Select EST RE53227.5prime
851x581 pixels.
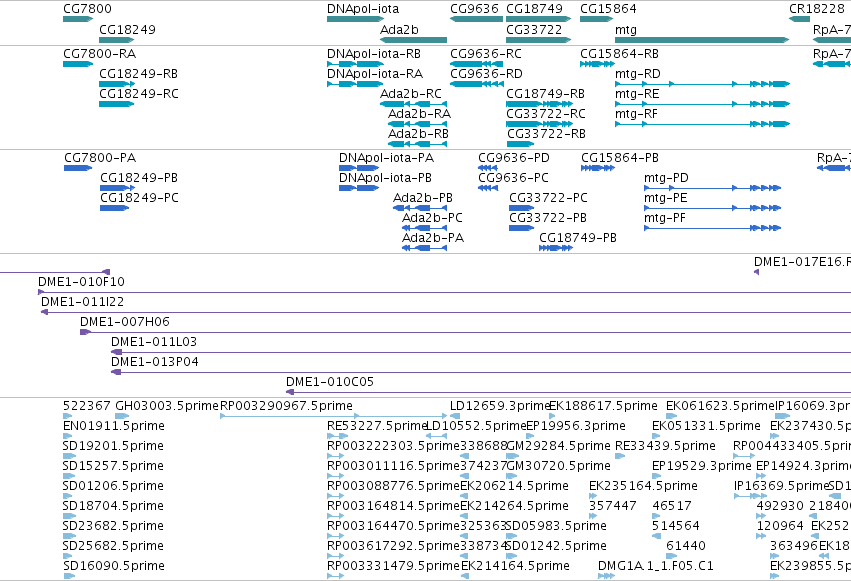coord(378,426)
